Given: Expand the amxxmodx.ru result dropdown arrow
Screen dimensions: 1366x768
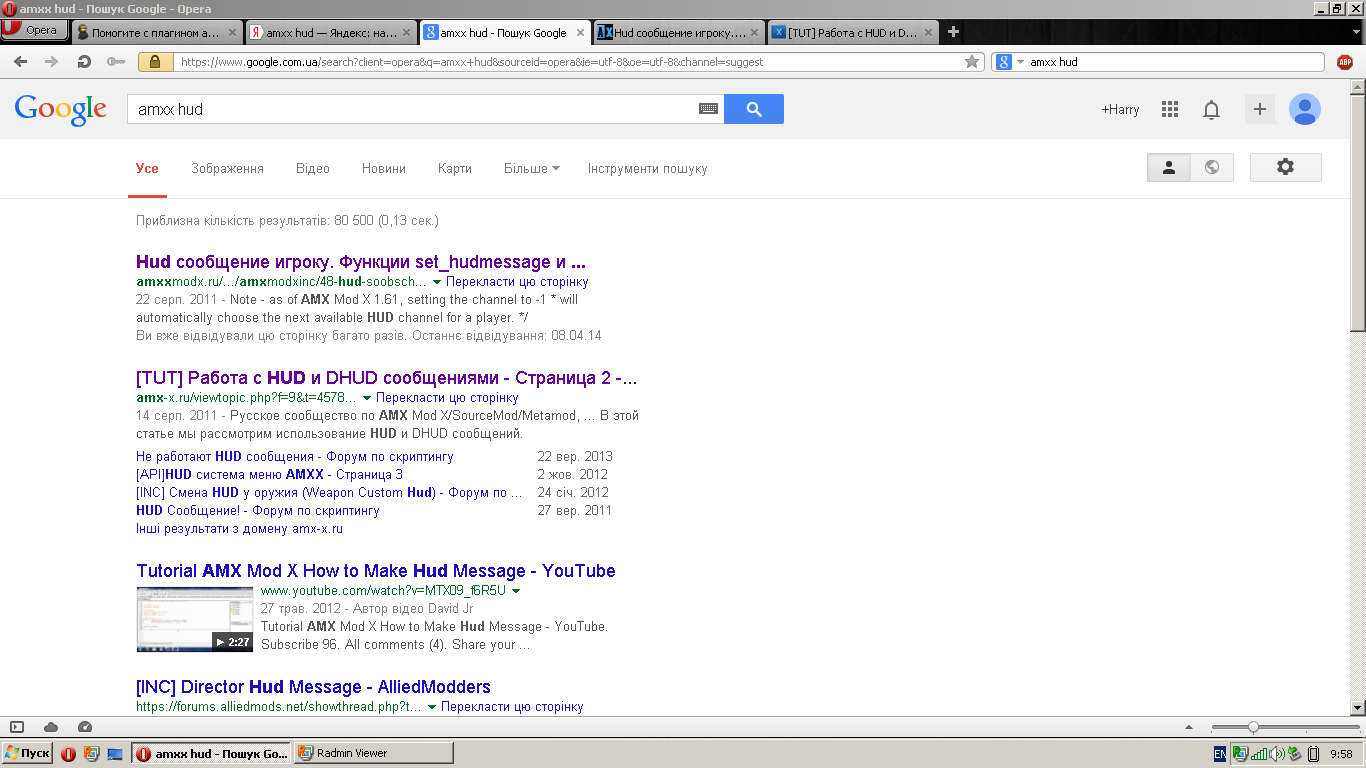Looking at the screenshot, I should pyautogui.click(x=438, y=282).
